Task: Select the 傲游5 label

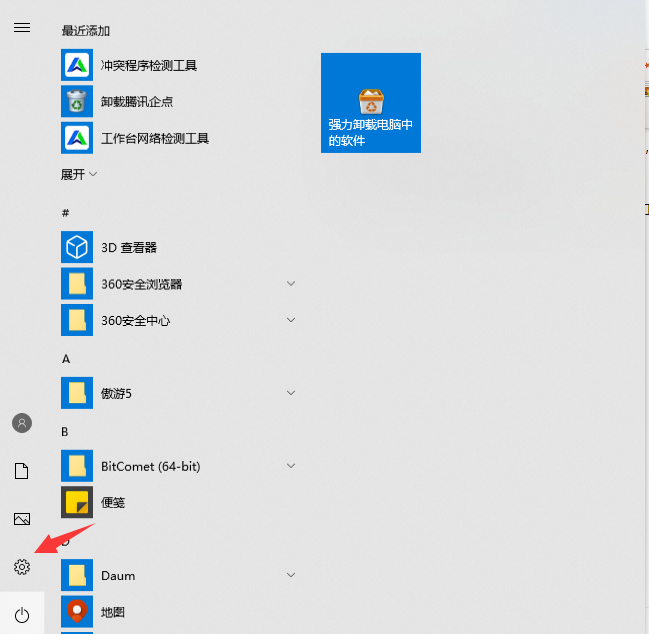Action: [x=116, y=393]
